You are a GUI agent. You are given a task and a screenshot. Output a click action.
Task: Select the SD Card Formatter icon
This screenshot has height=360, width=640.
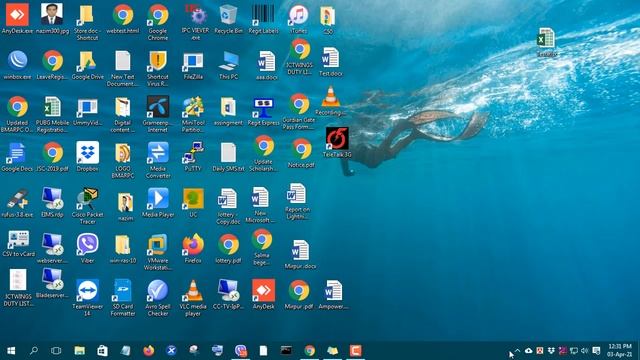point(123,298)
